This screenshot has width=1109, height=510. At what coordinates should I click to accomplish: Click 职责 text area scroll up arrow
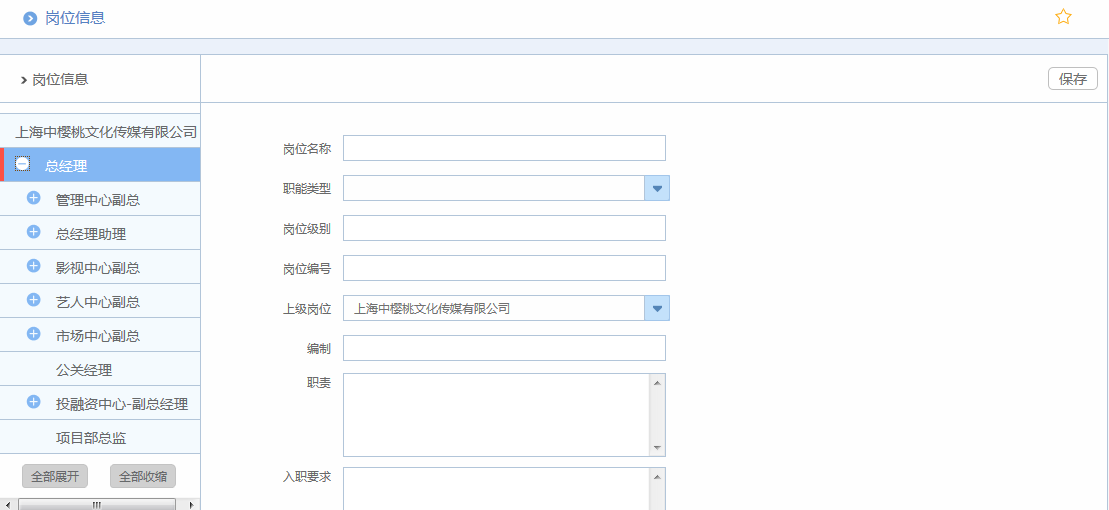[x=657, y=383]
